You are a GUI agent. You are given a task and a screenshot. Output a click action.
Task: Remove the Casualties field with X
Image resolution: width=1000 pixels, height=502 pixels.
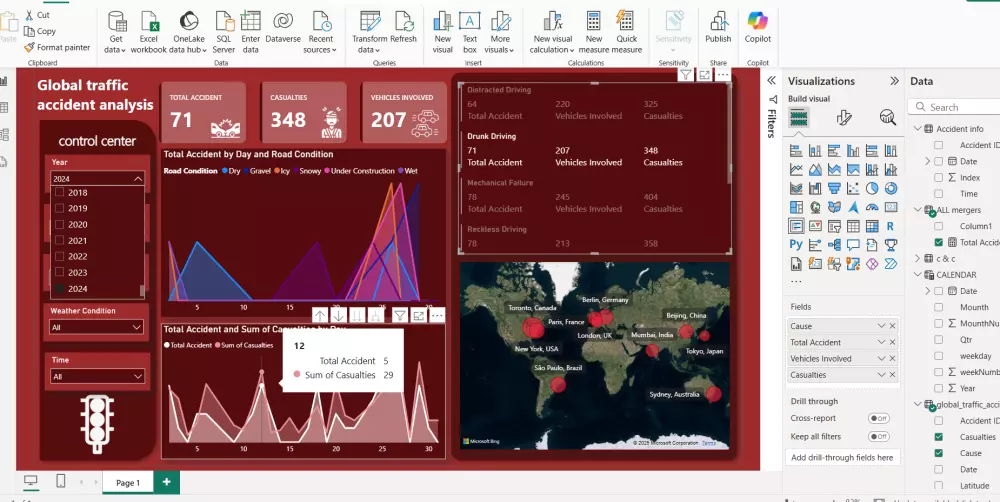point(893,375)
